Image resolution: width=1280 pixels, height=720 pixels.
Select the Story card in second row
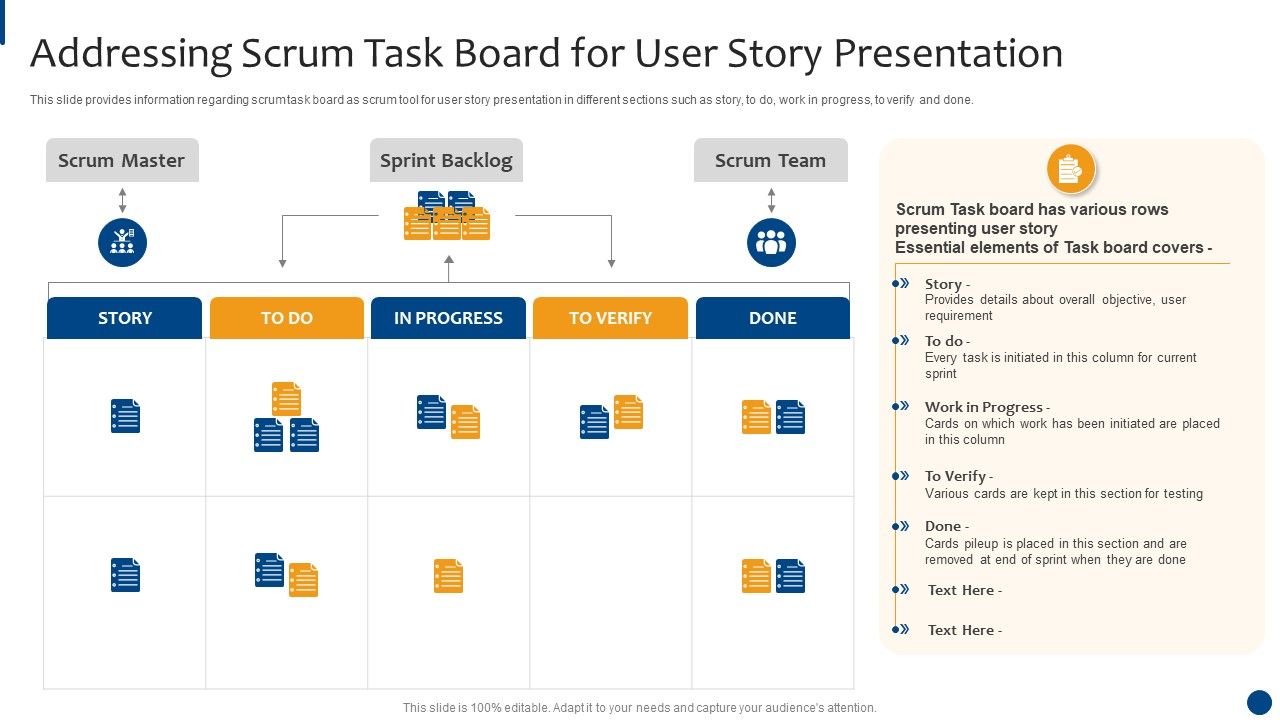(125, 575)
